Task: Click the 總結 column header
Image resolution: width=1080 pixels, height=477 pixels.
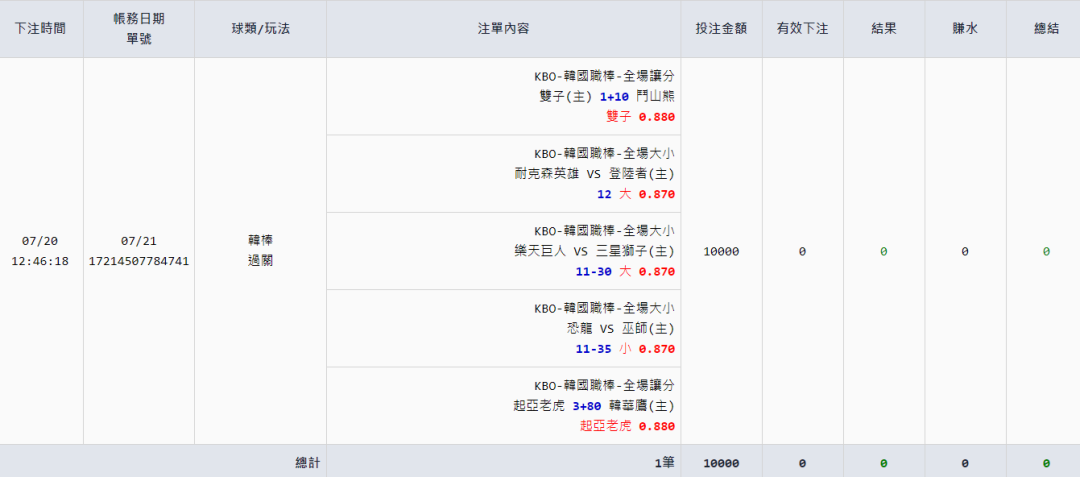Action: tap(1046, 29)
